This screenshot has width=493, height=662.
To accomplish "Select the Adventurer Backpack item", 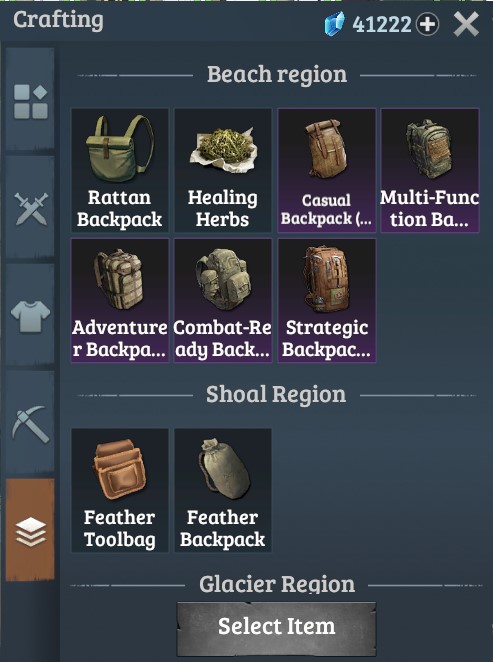I will tap(120, 300).
